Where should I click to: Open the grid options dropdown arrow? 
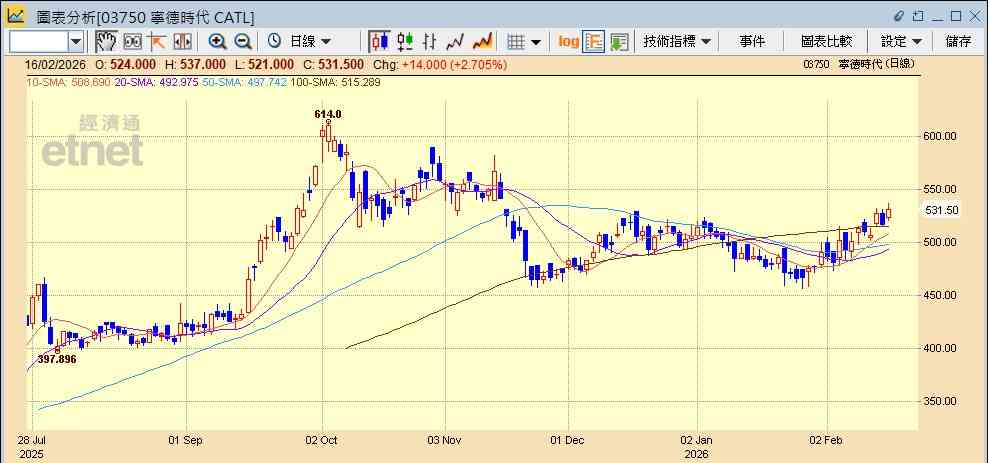[x=536, y=42]
